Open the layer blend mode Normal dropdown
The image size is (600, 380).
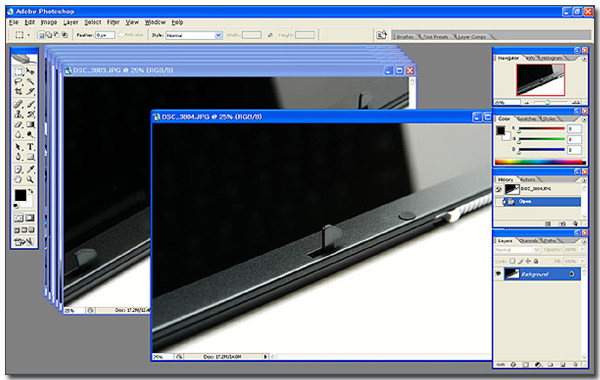point(518,250)
